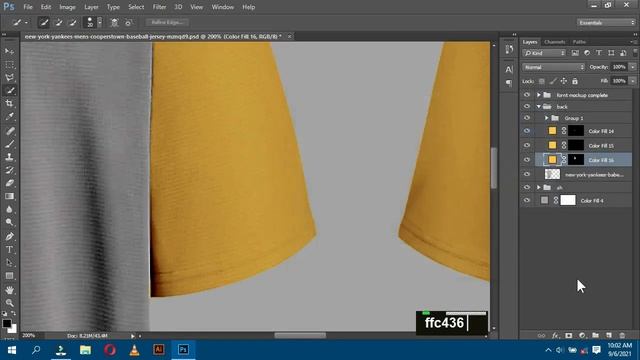Hide the new-york-yankees image layer
The width and height of the screenshot is (640, 360).
click(527, 174)
